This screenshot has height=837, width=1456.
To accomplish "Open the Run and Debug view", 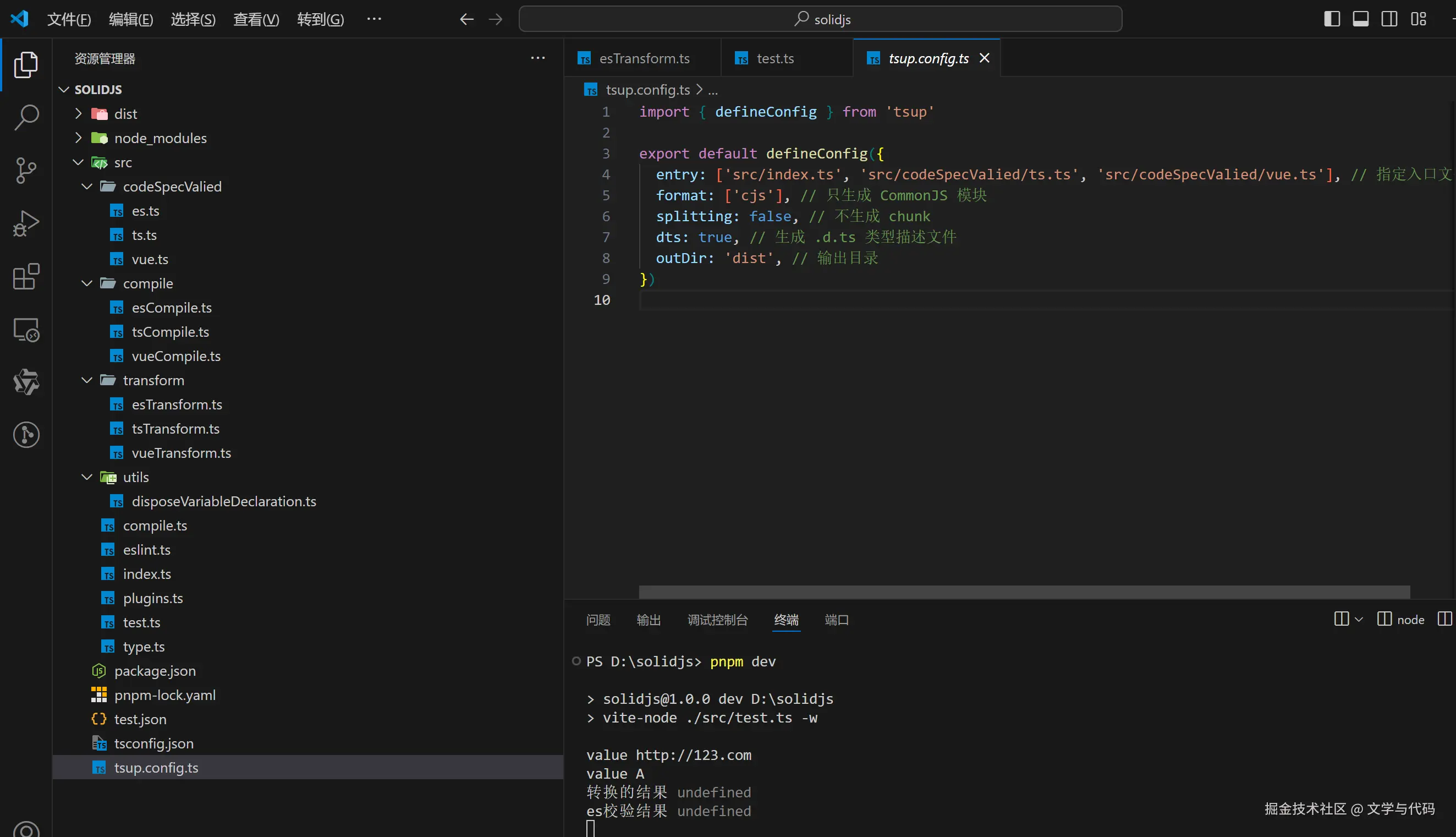I will click(x=26, y=223).
